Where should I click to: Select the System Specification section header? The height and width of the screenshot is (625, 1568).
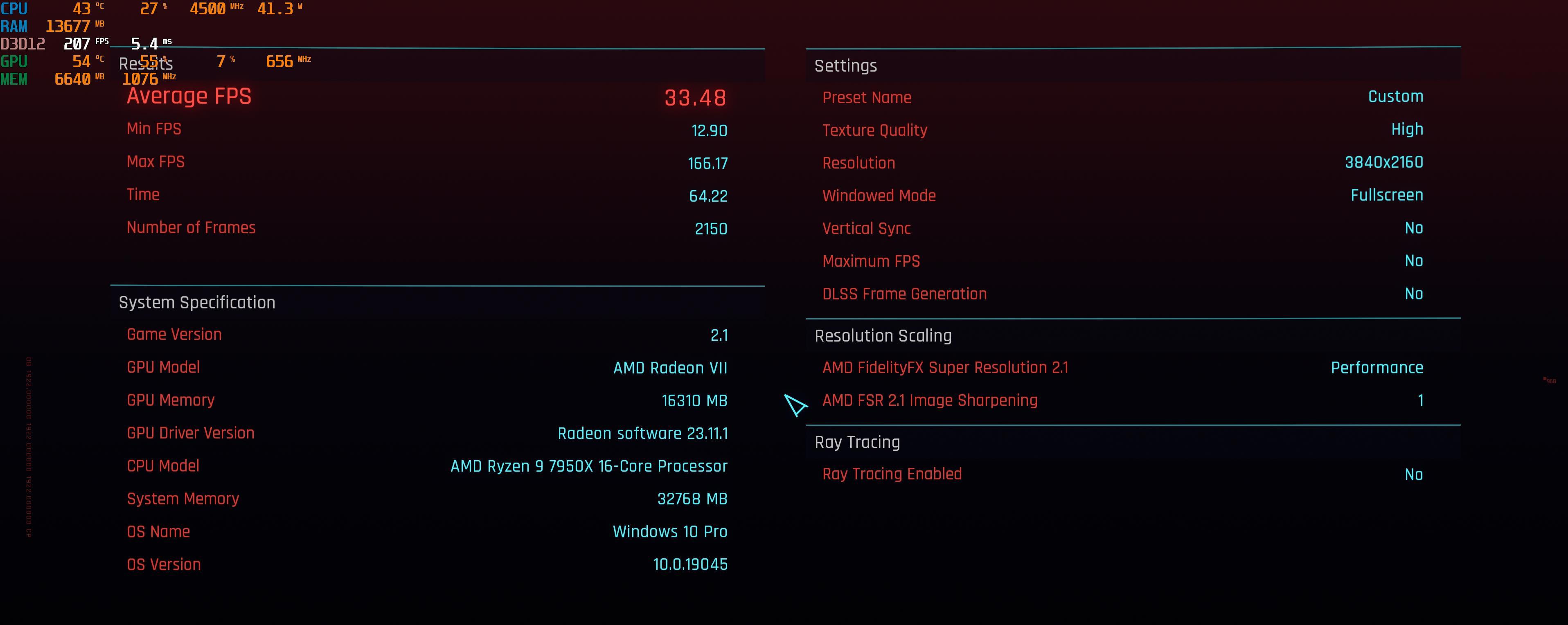click(x=196, y=302)
